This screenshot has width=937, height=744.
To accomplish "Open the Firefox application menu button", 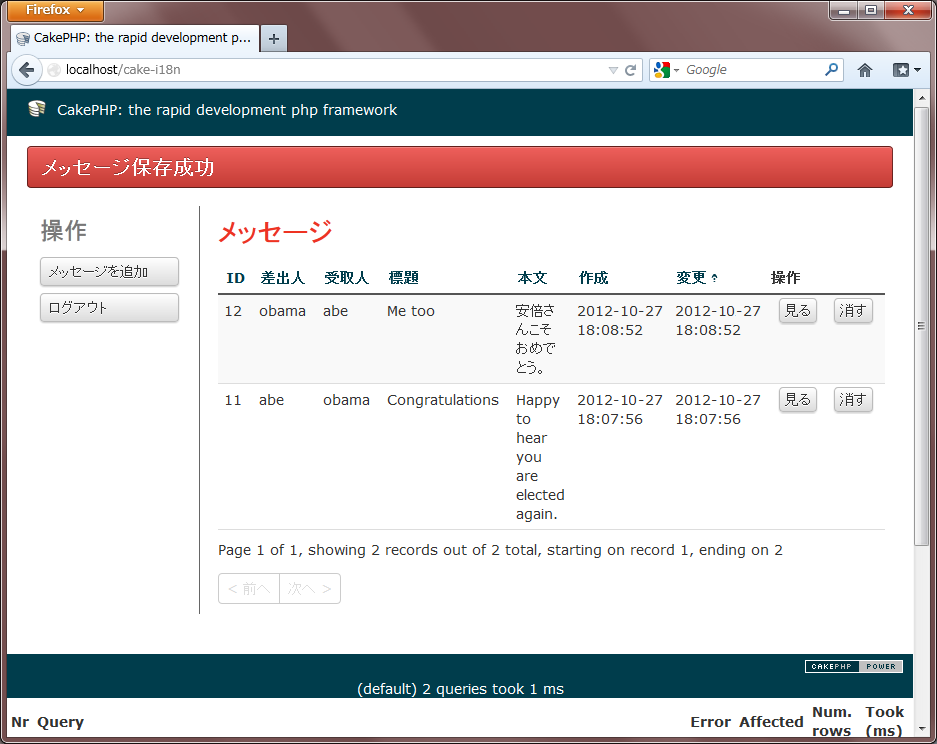I will click(x=56, y=10).
